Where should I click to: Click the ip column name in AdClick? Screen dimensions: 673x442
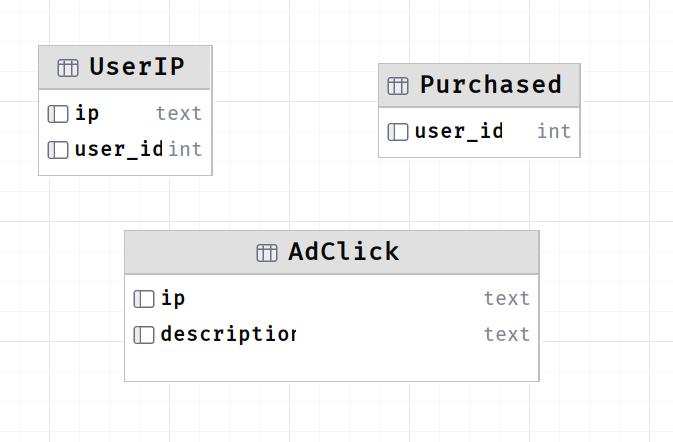tap(173, 299)
